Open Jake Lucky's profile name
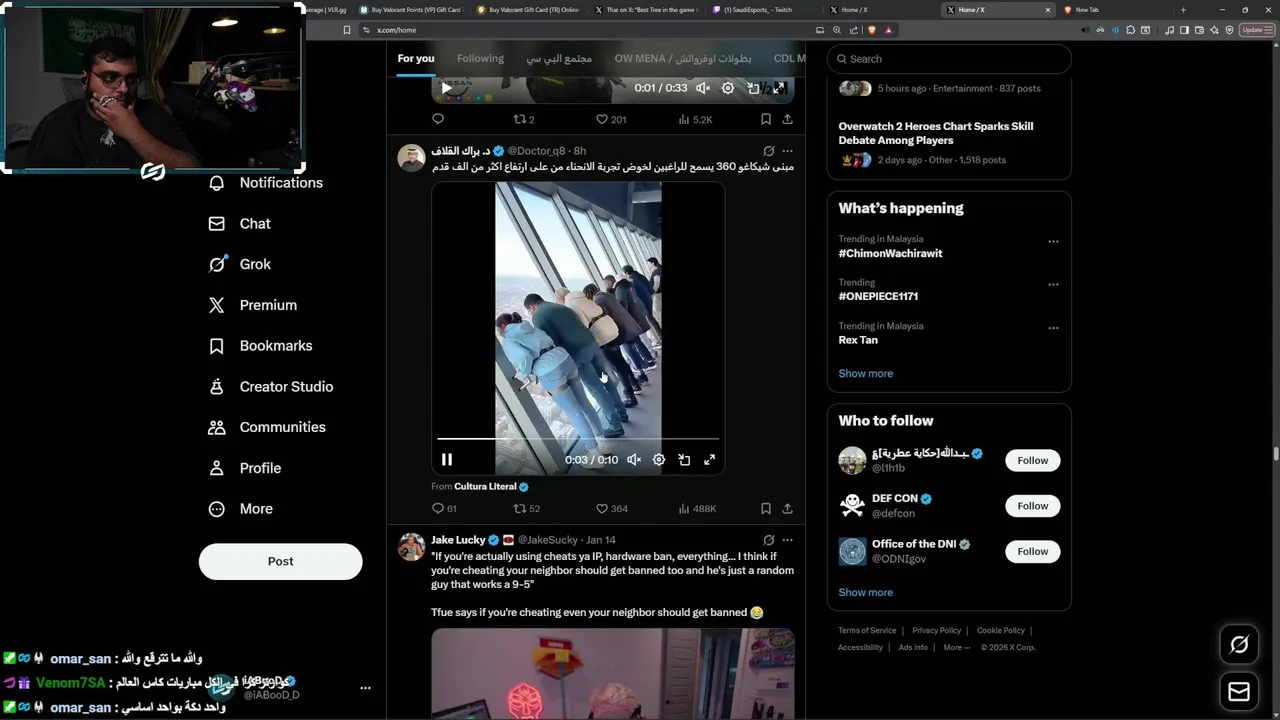This screenshot has height=720, width=1280. (458, 540)
